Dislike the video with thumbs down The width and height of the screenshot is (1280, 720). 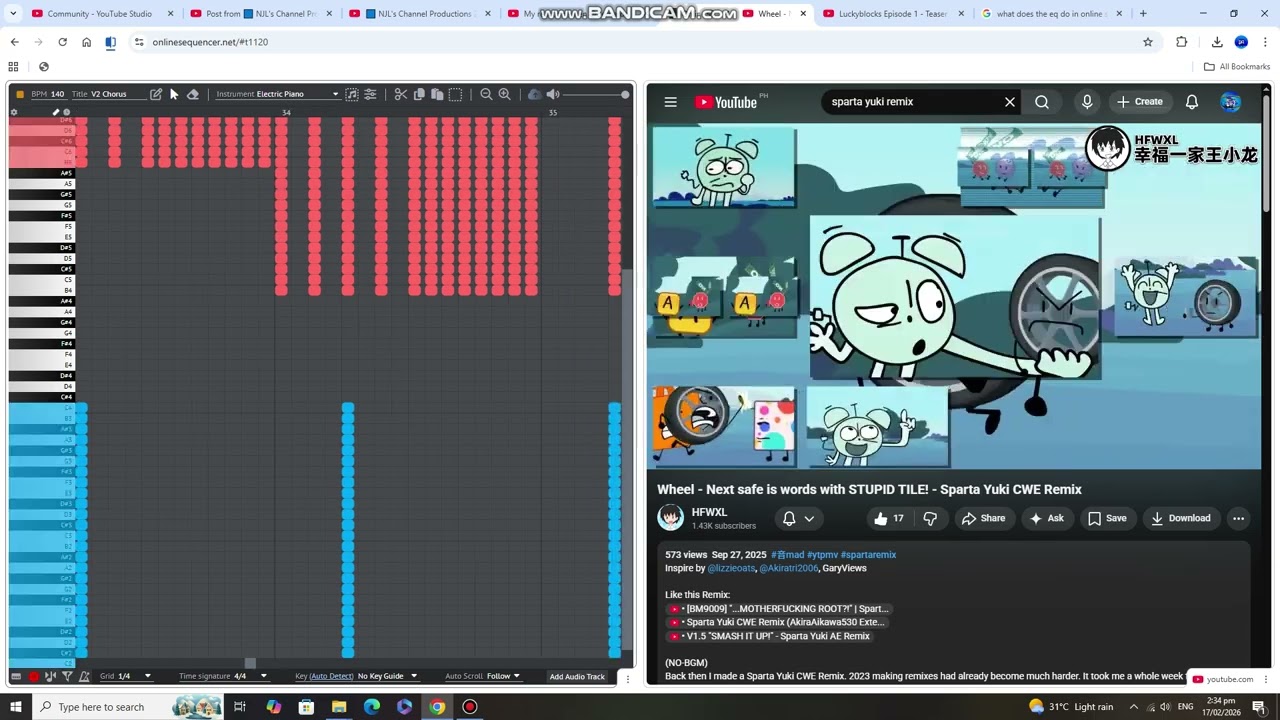pyautogui.click(x=930, y=518)
